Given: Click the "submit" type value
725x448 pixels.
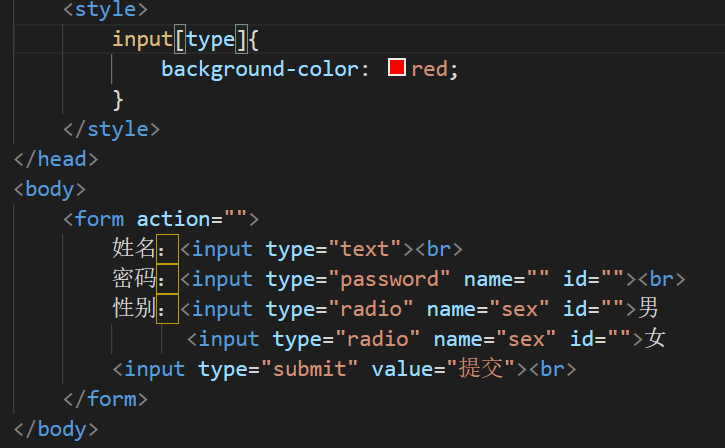Looking at the screenshot, I should [x=309, y=369].
